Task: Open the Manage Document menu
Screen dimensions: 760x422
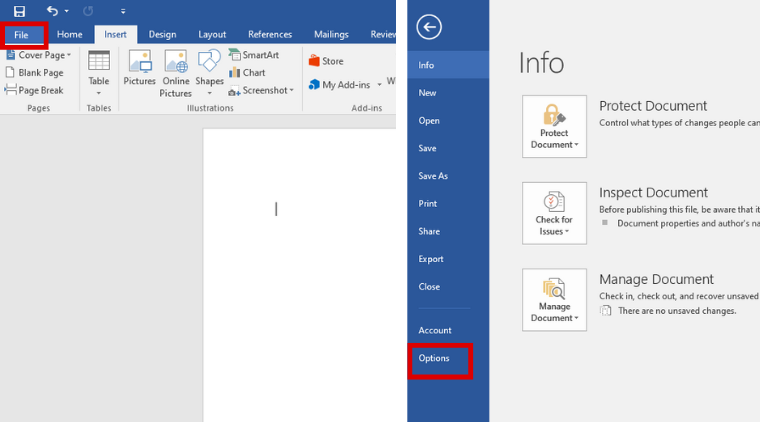Action: 554,300
